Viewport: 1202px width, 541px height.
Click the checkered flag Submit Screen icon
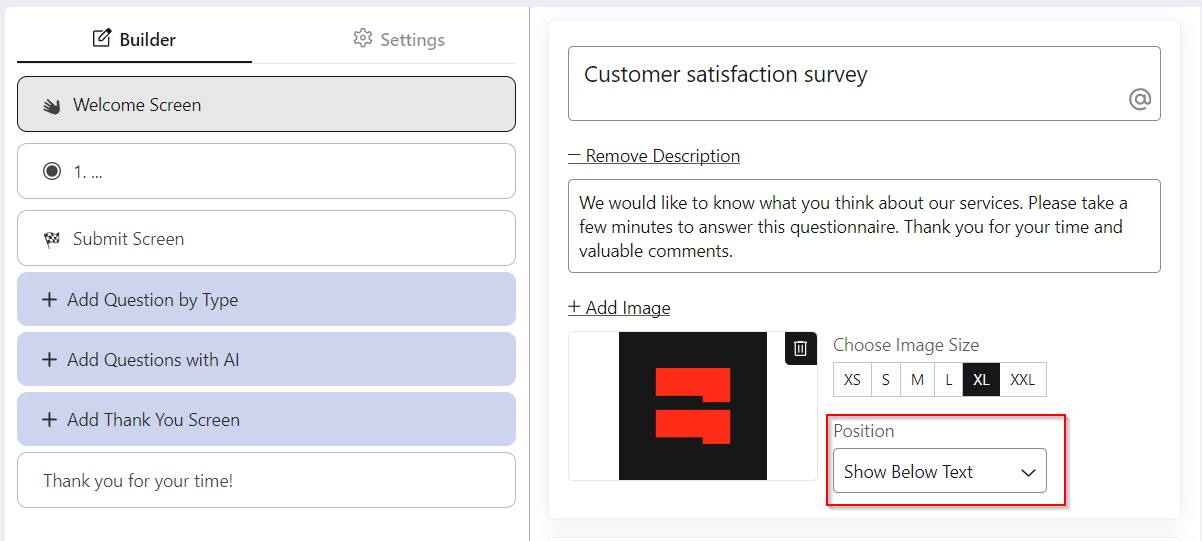click(52, 239)
